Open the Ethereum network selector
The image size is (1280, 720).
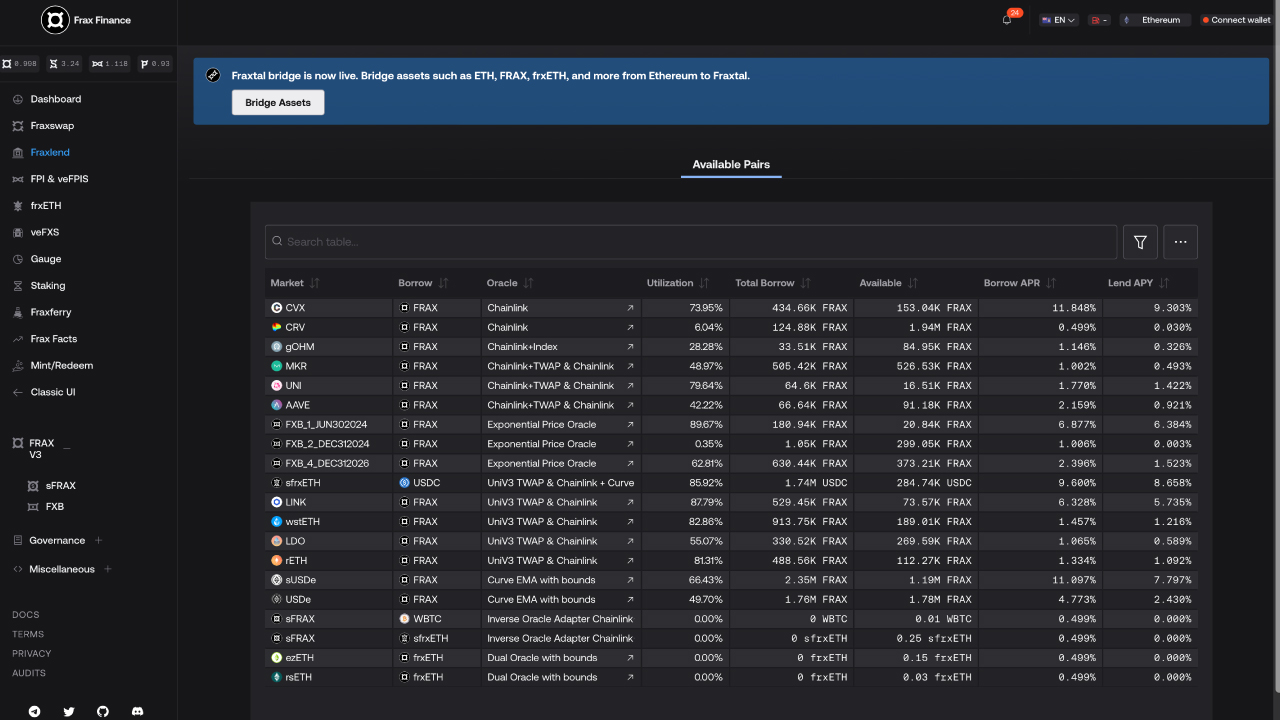coord(1155,20)
